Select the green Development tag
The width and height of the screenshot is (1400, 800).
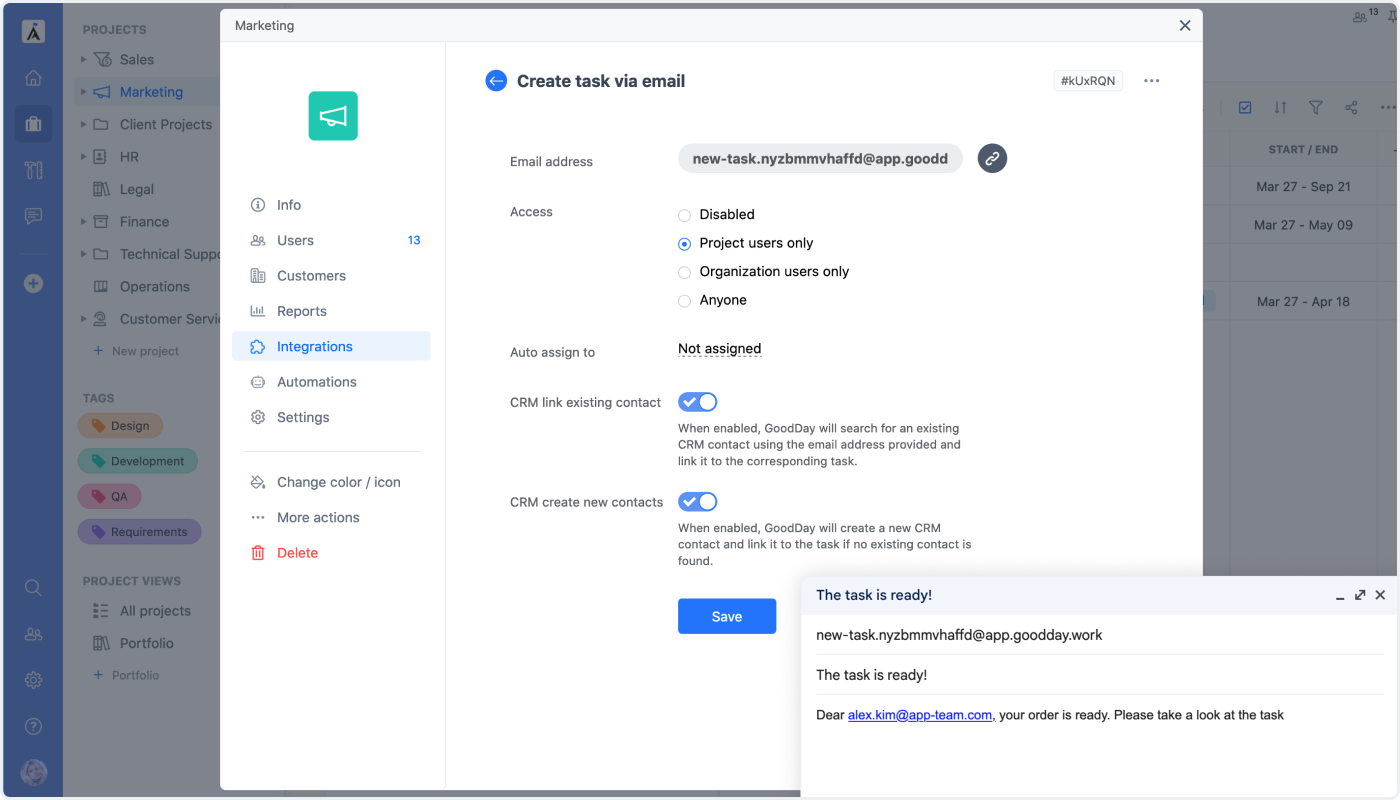[x=138, y=461]
